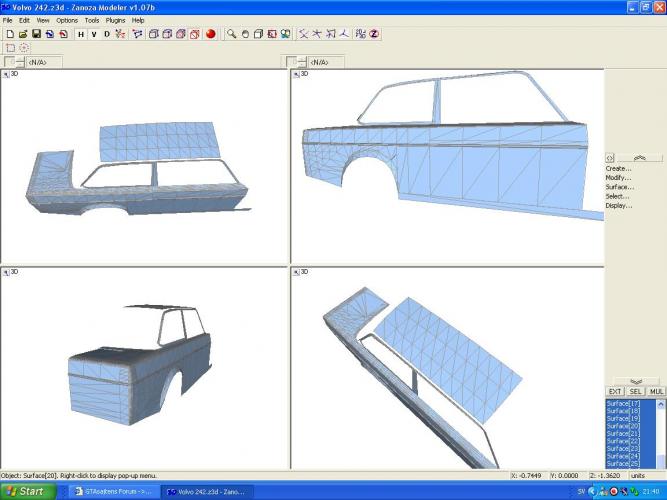
Task: Click the selection rectangle icon in second toolbar row
Action: tap(10, 47)
